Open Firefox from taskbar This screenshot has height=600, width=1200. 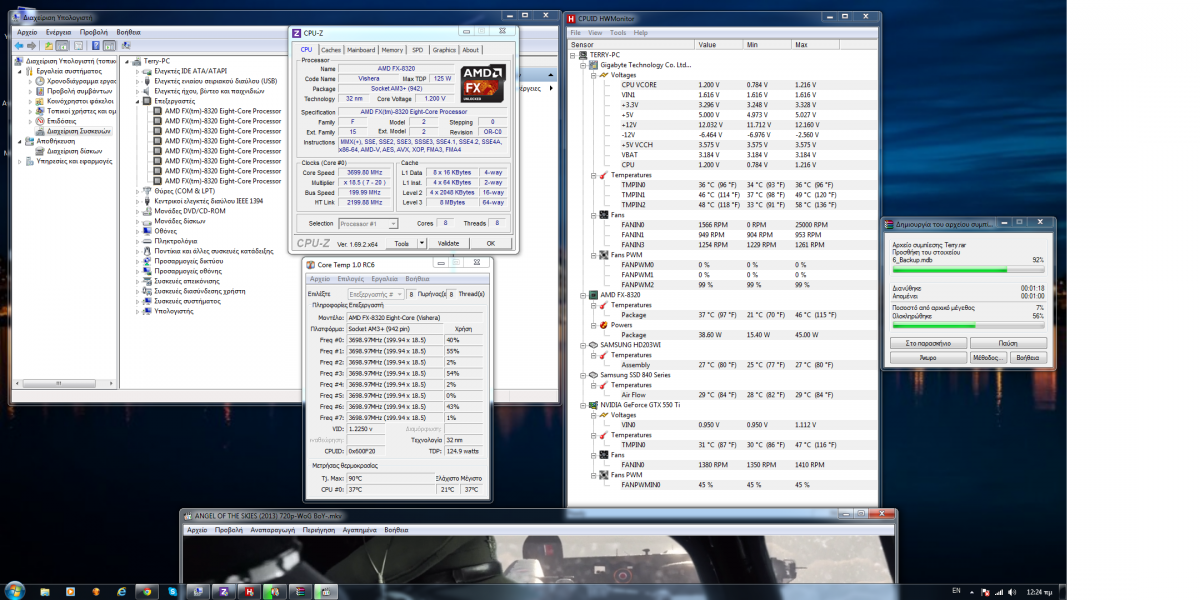pos(96,592)
